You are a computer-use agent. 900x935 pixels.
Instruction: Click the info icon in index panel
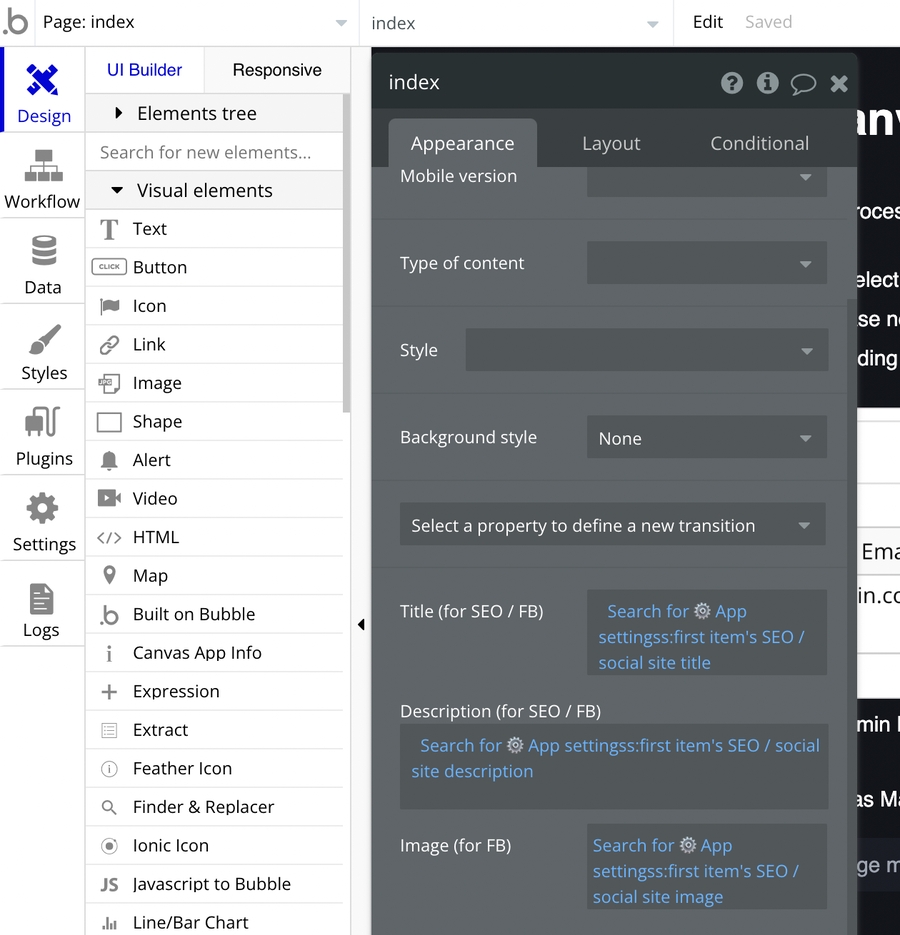[x=767, y=83]
